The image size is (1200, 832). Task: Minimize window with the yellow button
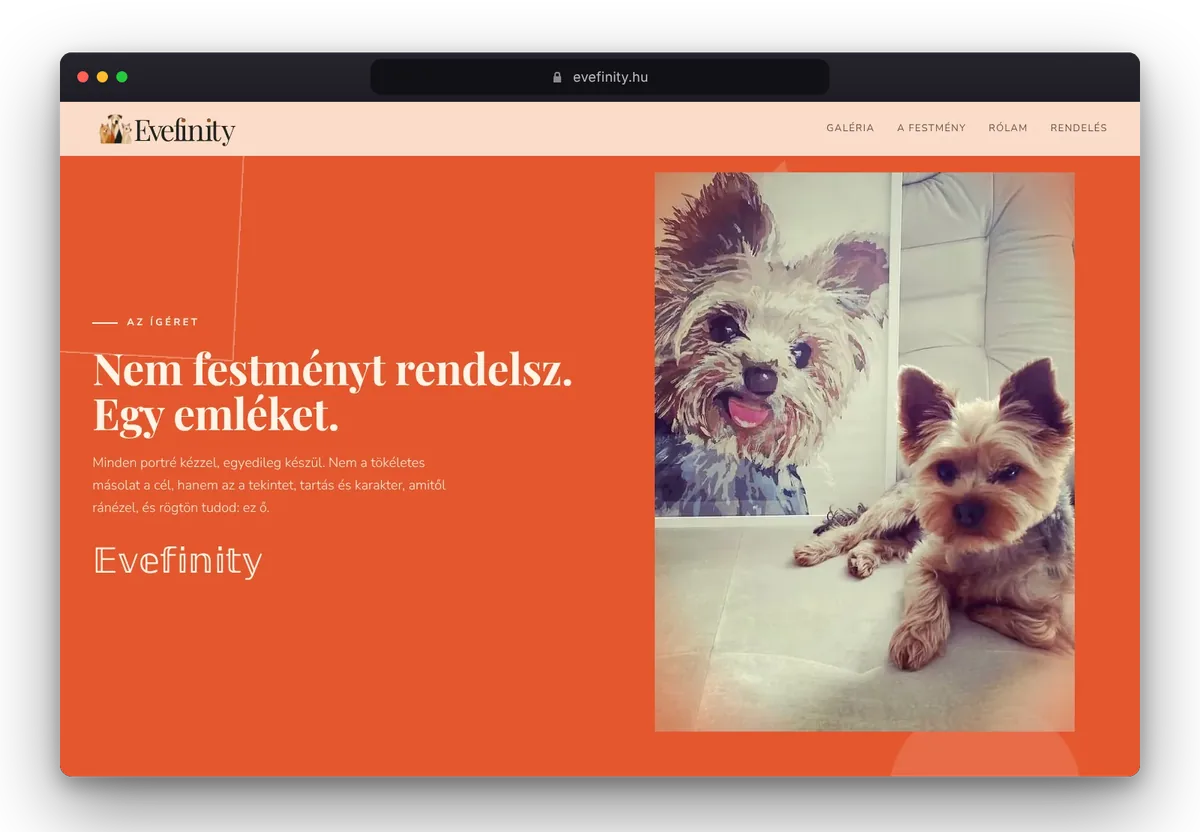pyautogui.click(x=102, y=77)
